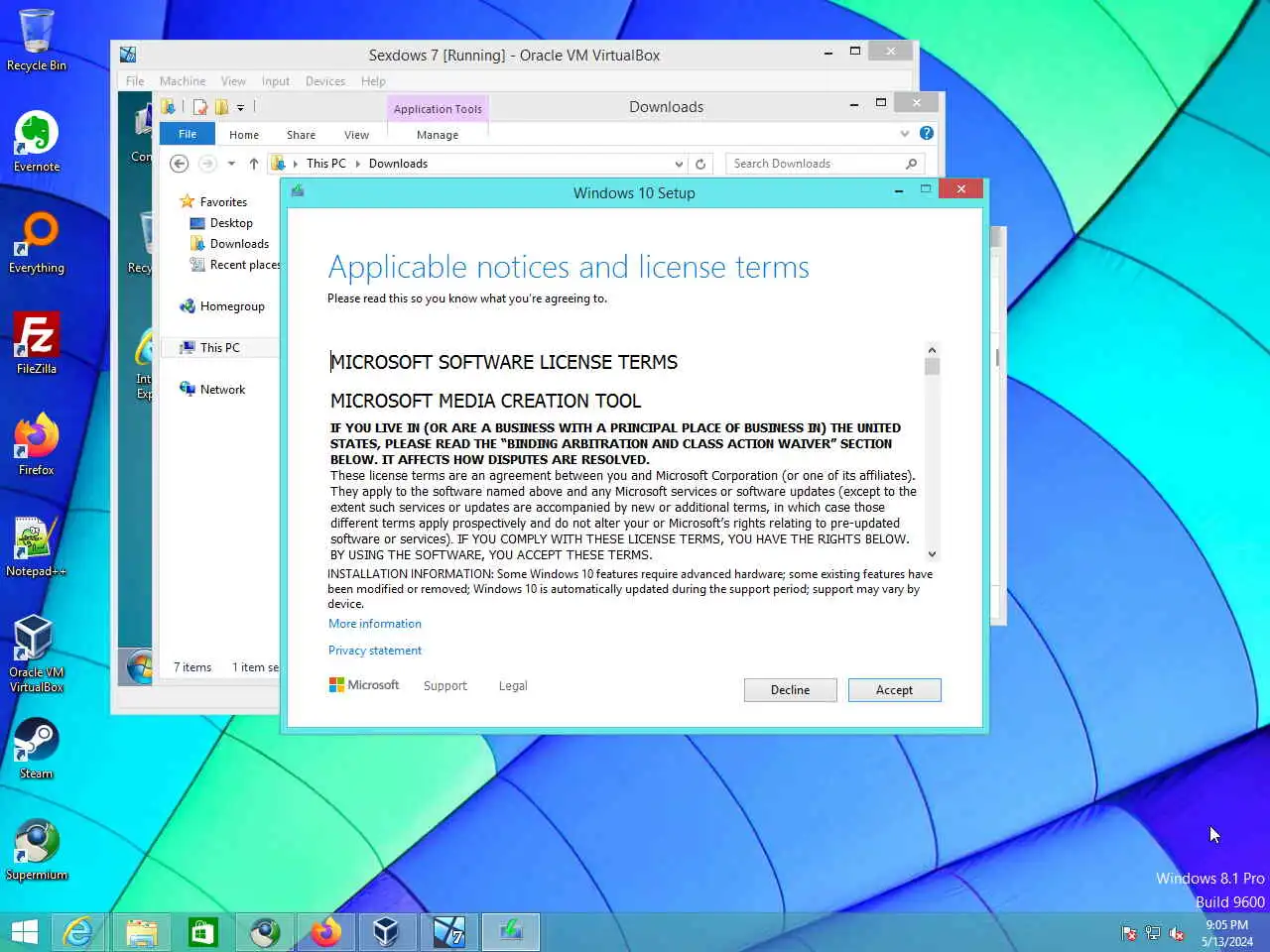Image resolution: width=1270 pixels, height=952 pixels.
Task: Switch to the Sexdows 7 VM taskbar item
Action: click(x=448, y=932)
